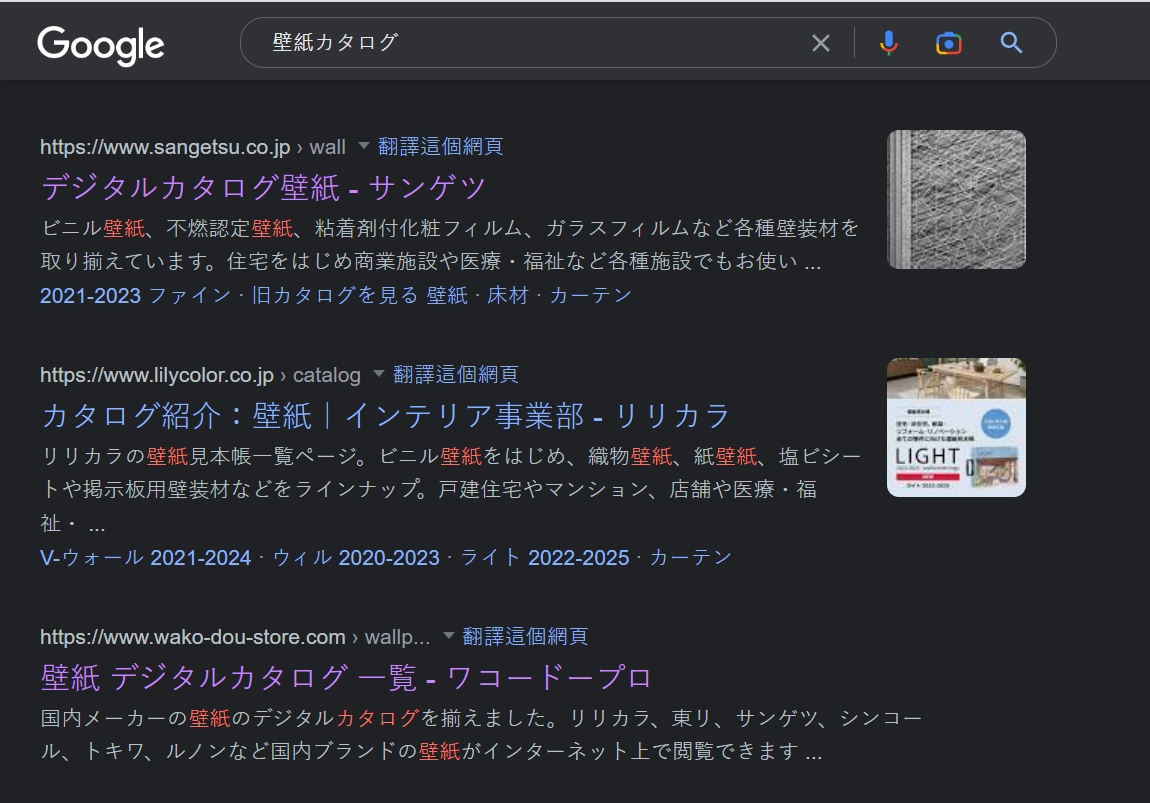Open 翻譯這個網頁 for the wako-dou-store result
The height and width of the screenshot is (803, 1150).
click(525, 637)
